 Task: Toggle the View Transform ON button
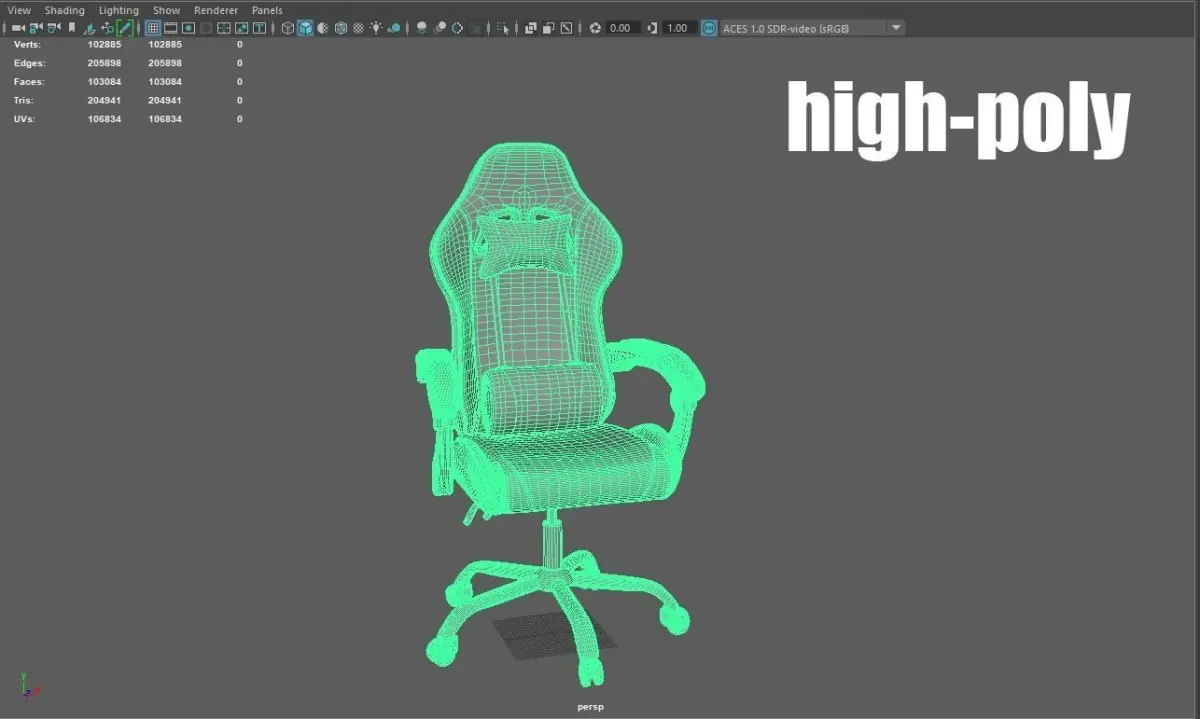click(x=709, y=28)
